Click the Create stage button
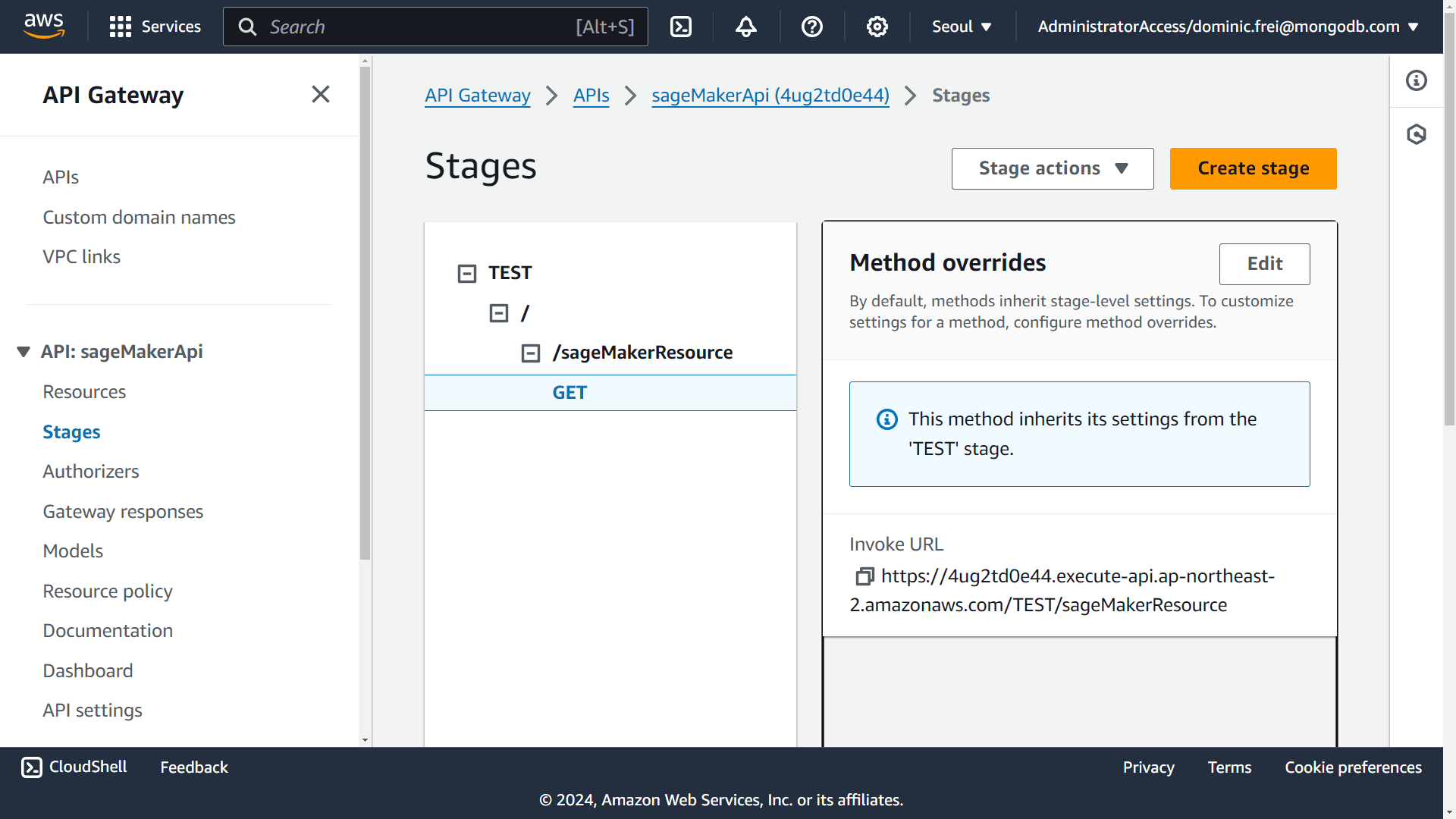The width and height of the screenshot is (1456, 819). [x=1254, y=168]
